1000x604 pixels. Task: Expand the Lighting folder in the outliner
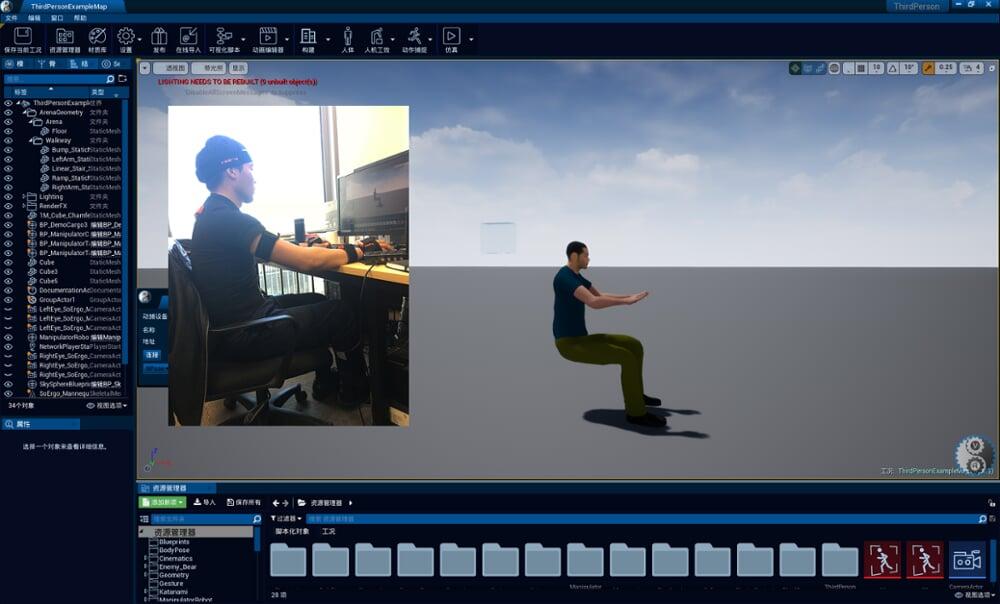pyautogui.click(x=24, y=196)
